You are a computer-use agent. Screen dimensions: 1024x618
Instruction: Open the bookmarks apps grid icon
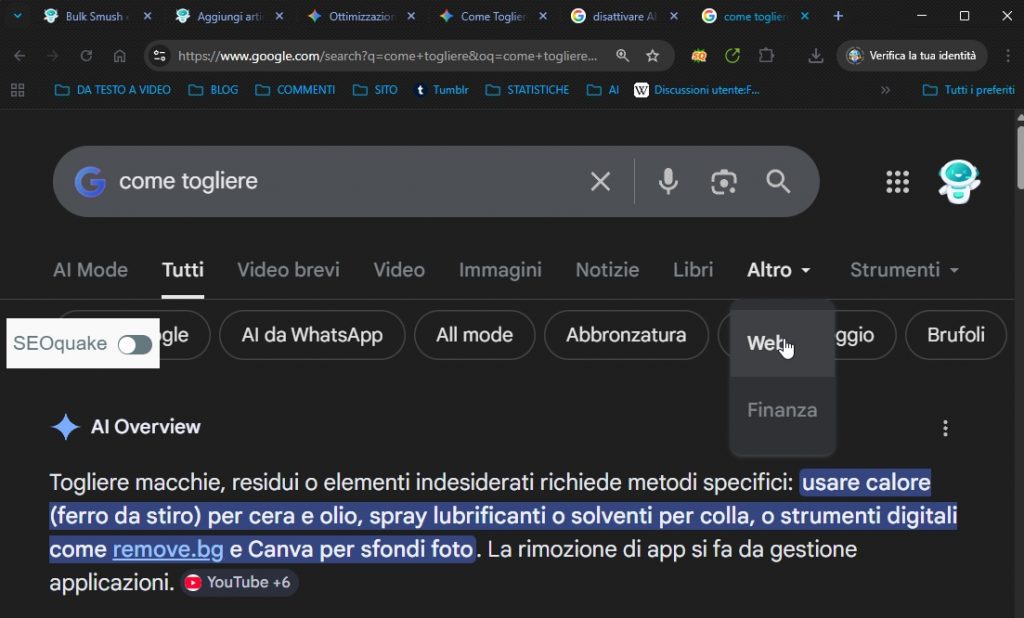click(x=18, y=90)
